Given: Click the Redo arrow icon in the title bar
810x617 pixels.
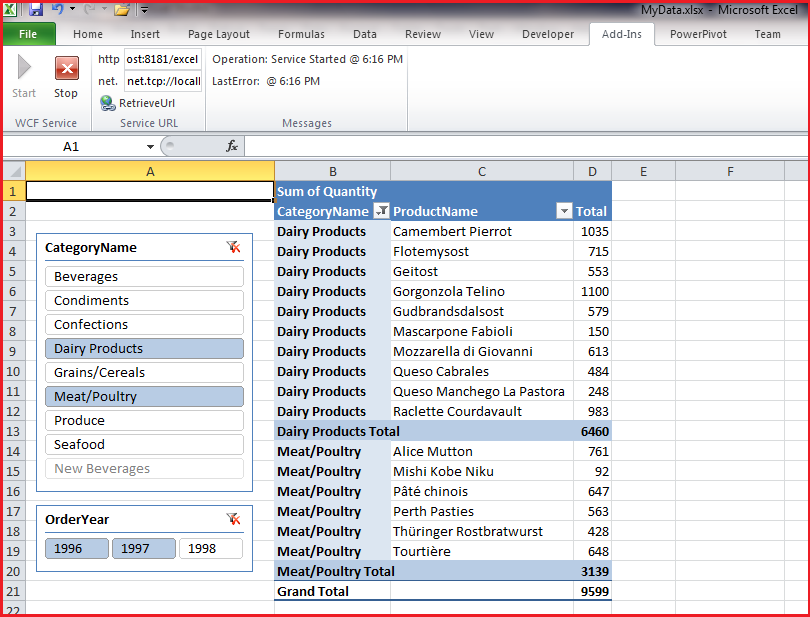Looking at the screenshot, I should 89,9.
